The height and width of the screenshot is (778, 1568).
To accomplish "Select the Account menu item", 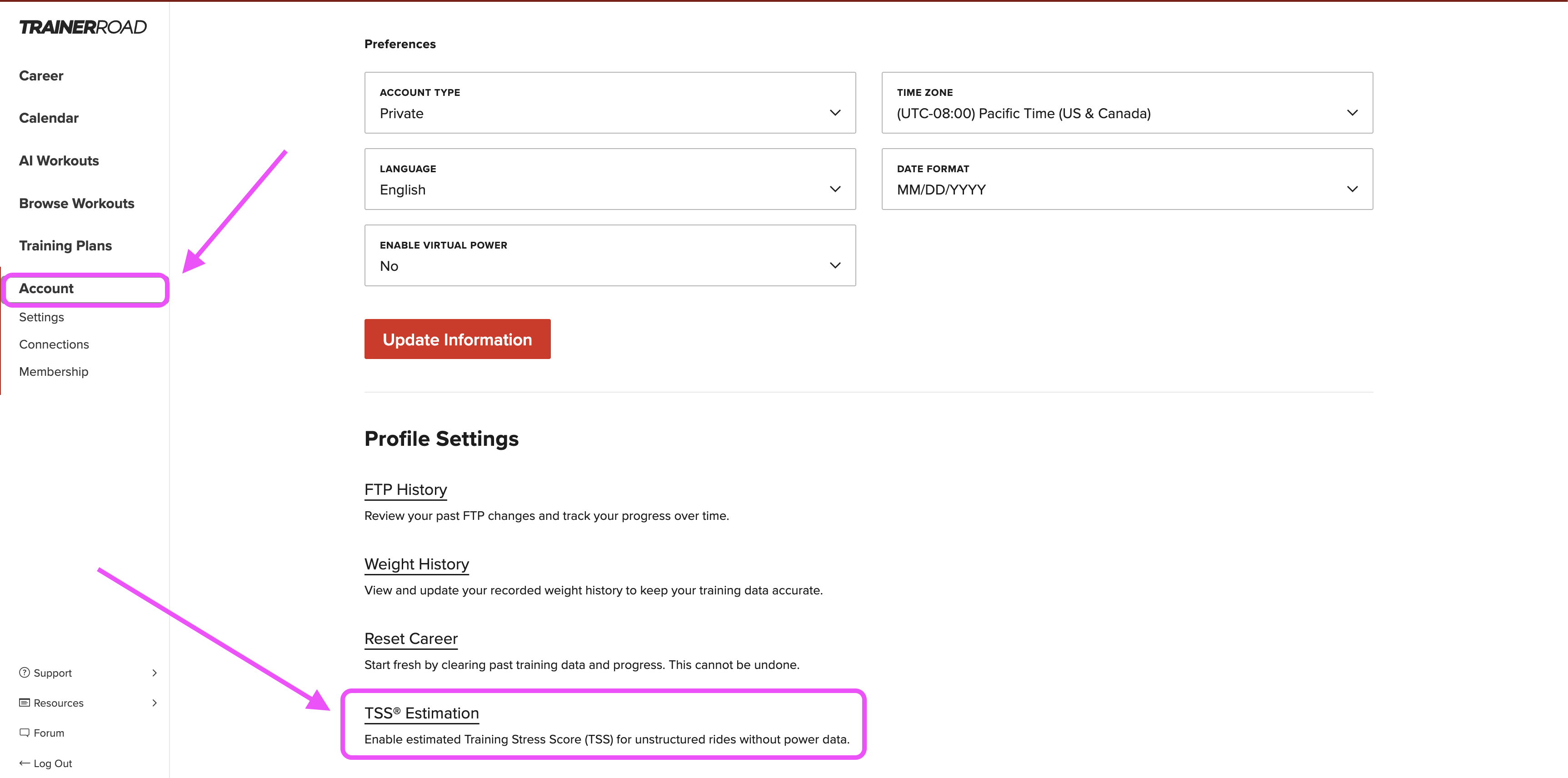I will [x=46, y=289].
